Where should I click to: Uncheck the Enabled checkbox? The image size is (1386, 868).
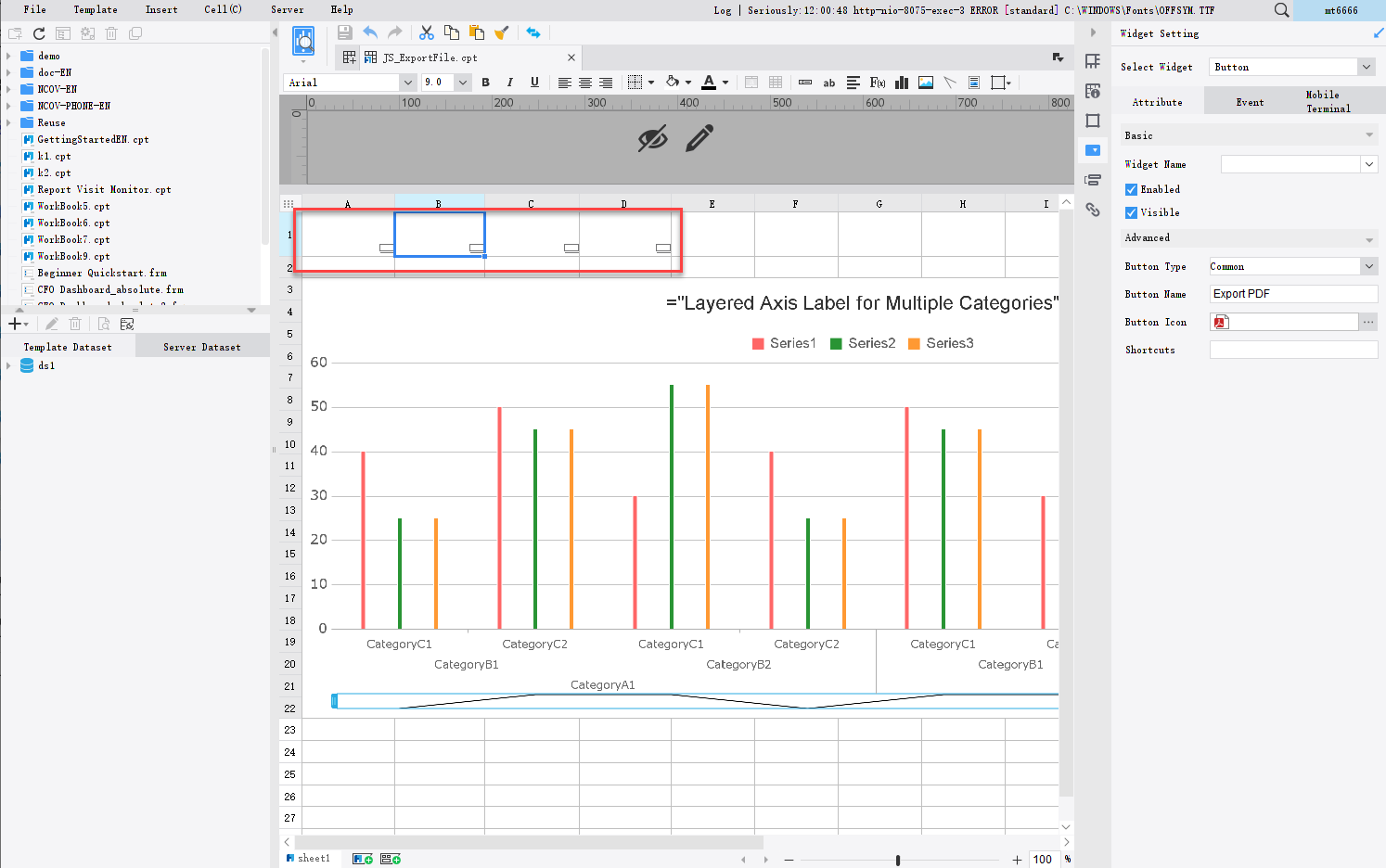click(1131, 189)
